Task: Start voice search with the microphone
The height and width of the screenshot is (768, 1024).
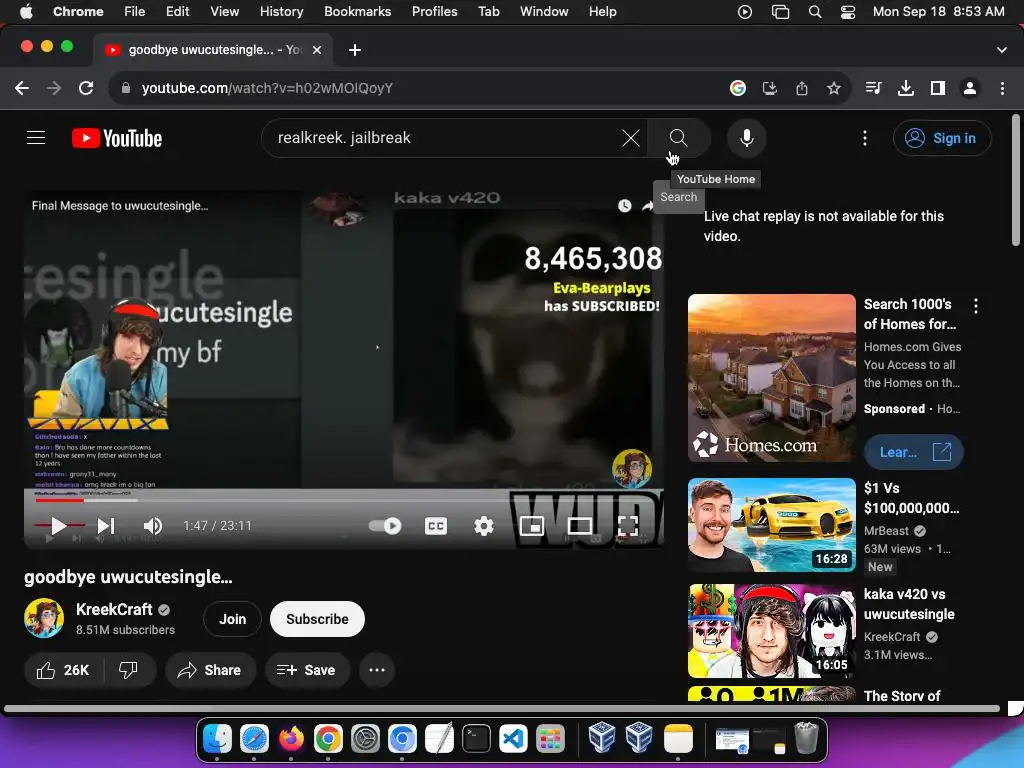Action: [746, 138]
